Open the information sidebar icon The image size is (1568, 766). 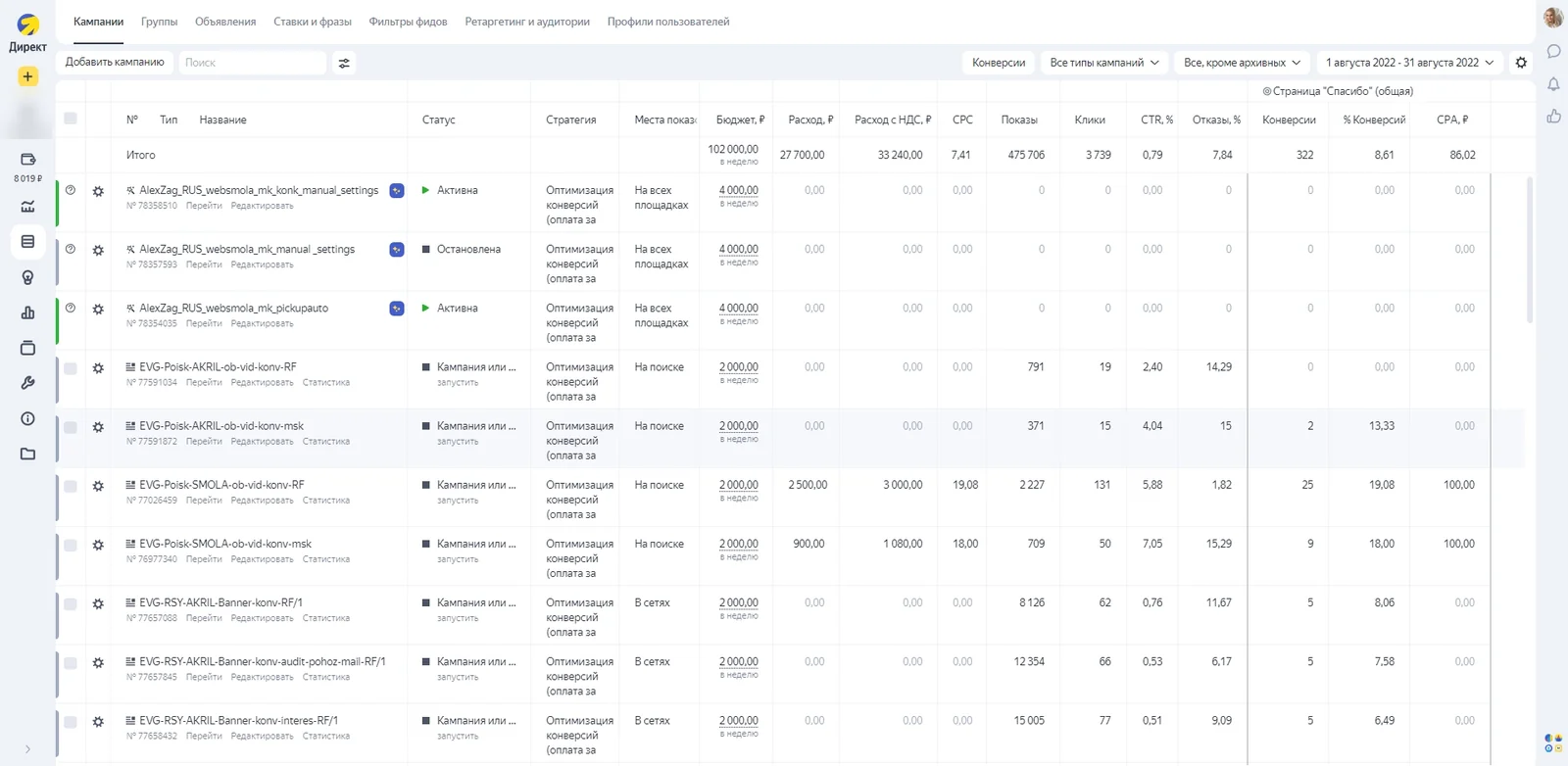[27, 418]
